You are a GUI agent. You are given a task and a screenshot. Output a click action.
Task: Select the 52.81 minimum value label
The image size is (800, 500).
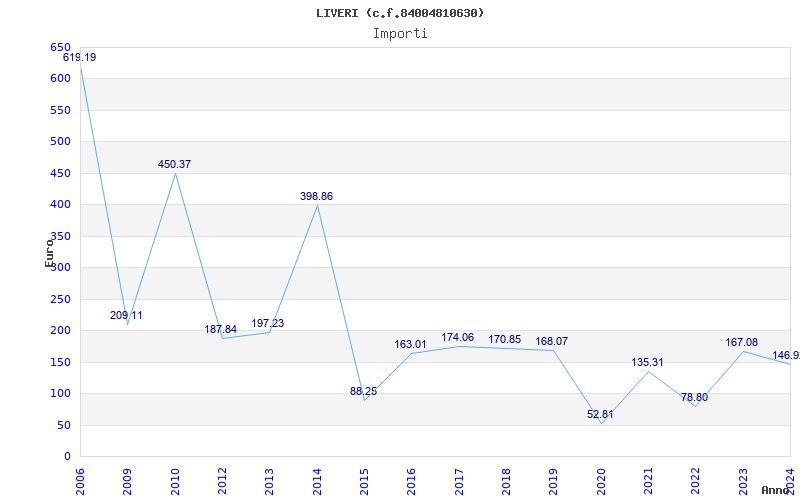(600, 414)
